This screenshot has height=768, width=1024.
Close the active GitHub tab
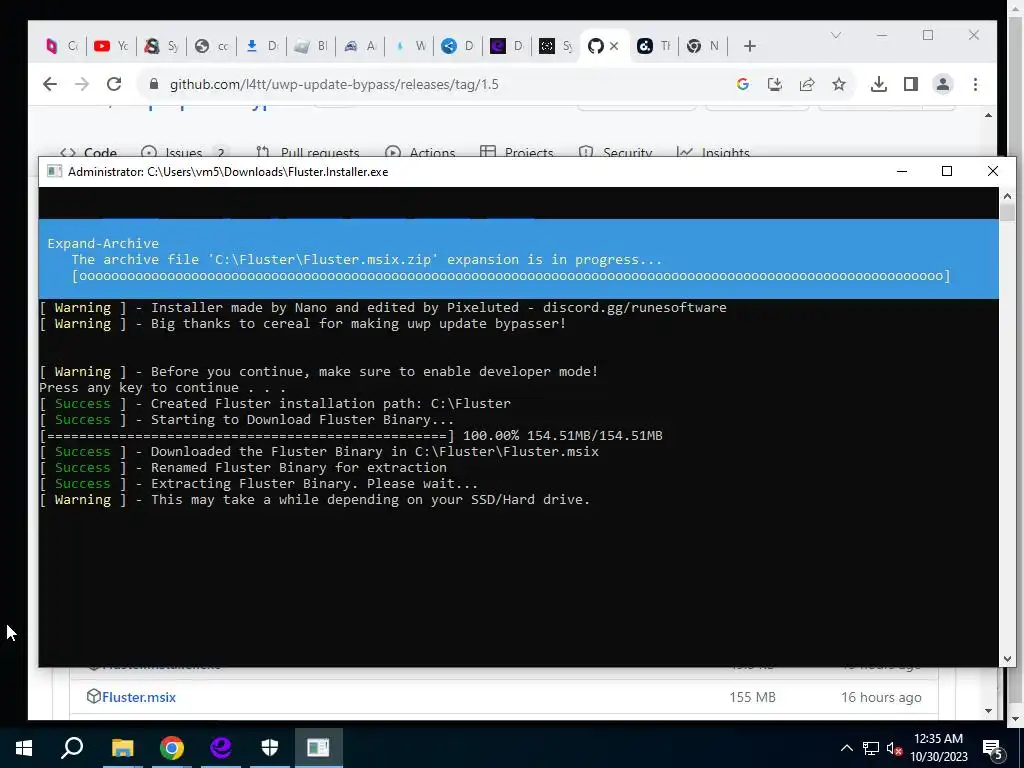click(614, 46)
